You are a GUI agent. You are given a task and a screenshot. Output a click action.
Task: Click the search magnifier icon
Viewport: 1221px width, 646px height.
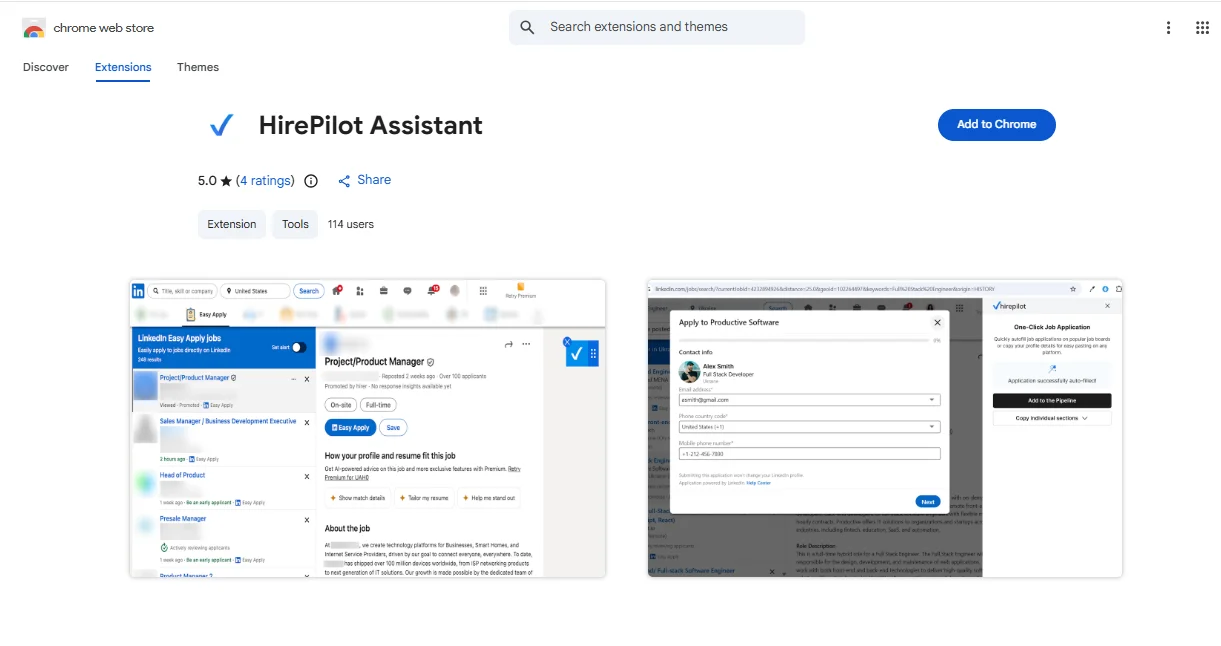click(528, 27)
